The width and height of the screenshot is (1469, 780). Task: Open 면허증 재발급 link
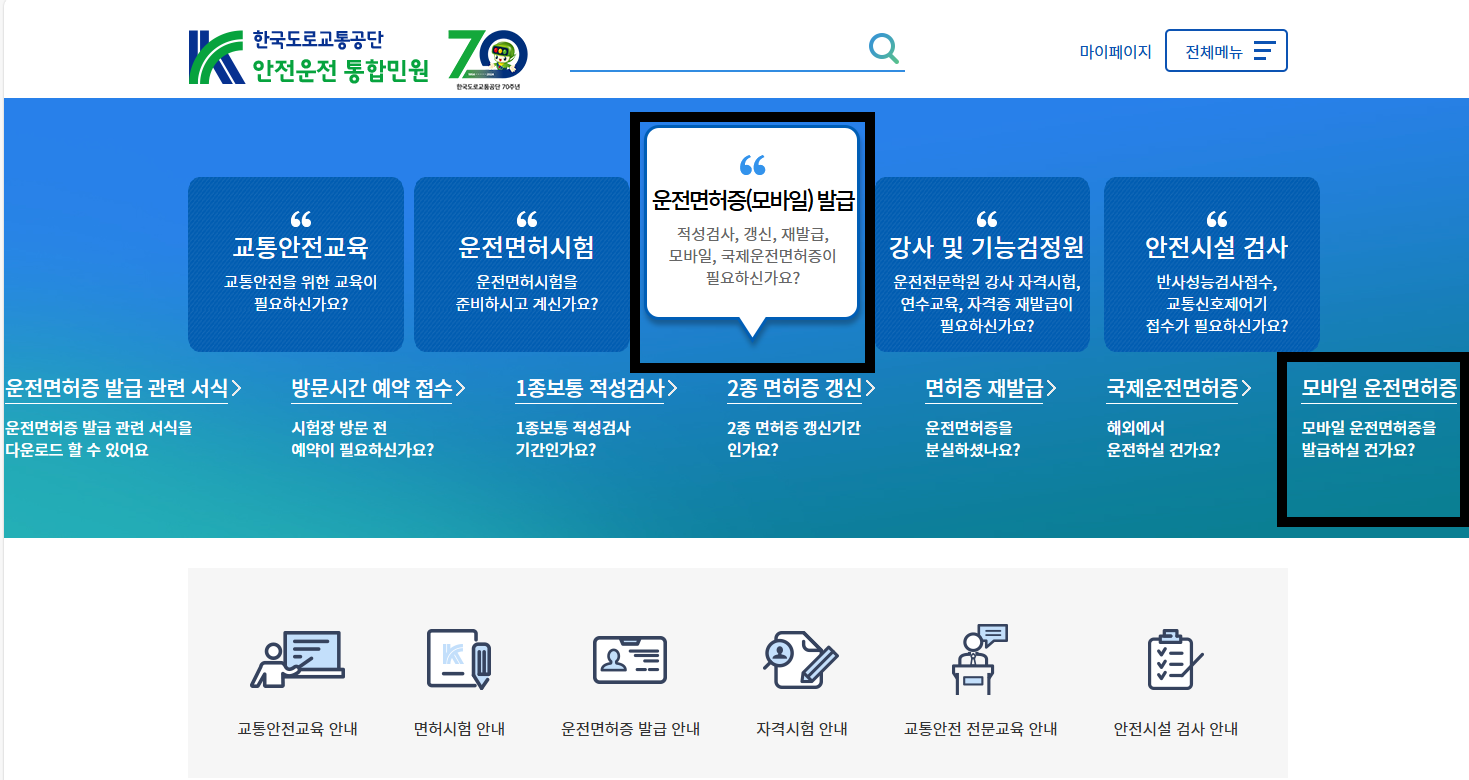click(x=991, y=389)
